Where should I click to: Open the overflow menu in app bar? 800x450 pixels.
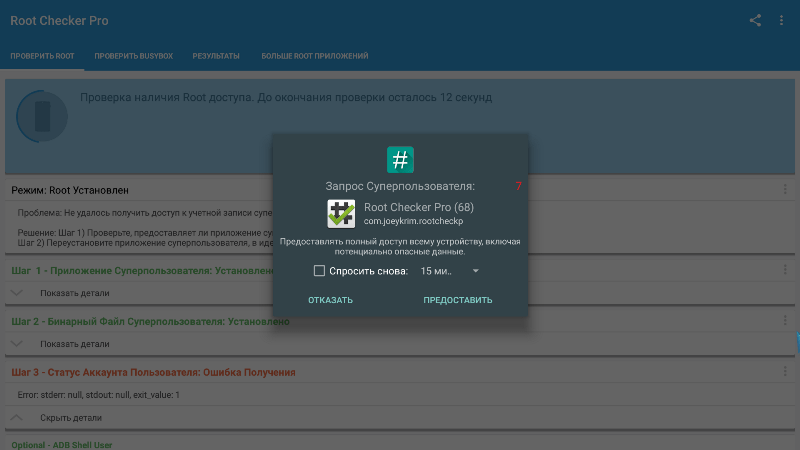pyautogui.click(x=781, y=20)
